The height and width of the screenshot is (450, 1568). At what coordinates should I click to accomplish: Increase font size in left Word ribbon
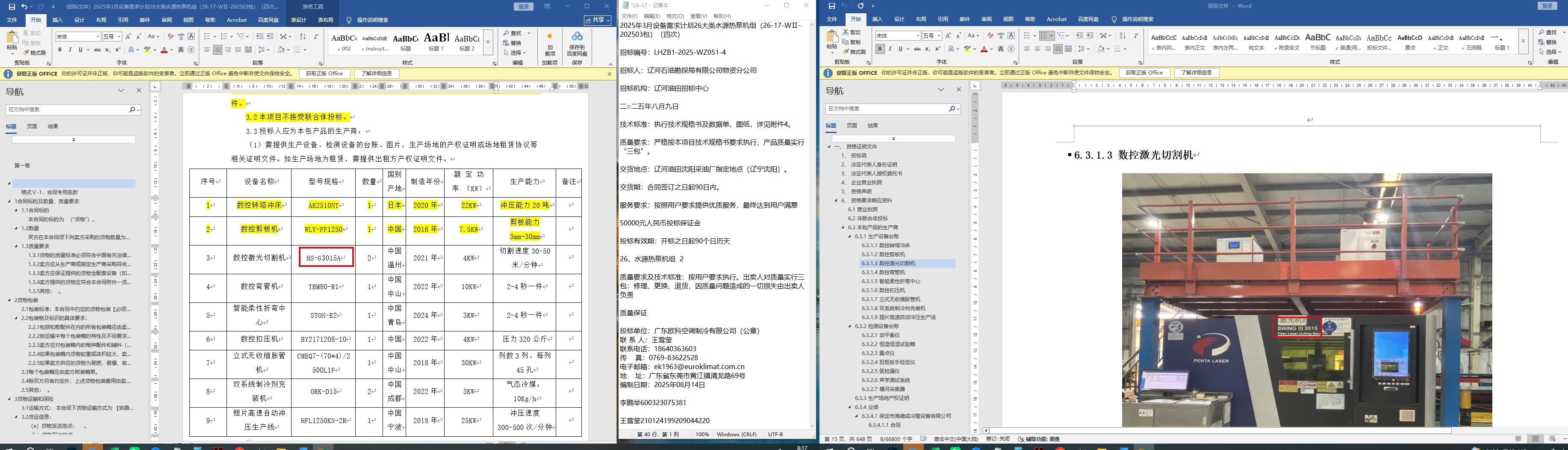[128, 36]
